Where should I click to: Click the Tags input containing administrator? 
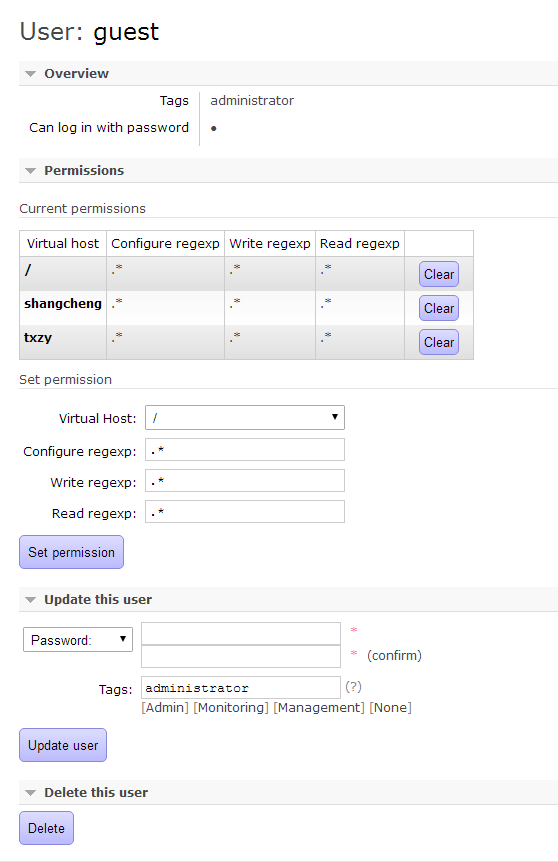click(x=241, y=688)
